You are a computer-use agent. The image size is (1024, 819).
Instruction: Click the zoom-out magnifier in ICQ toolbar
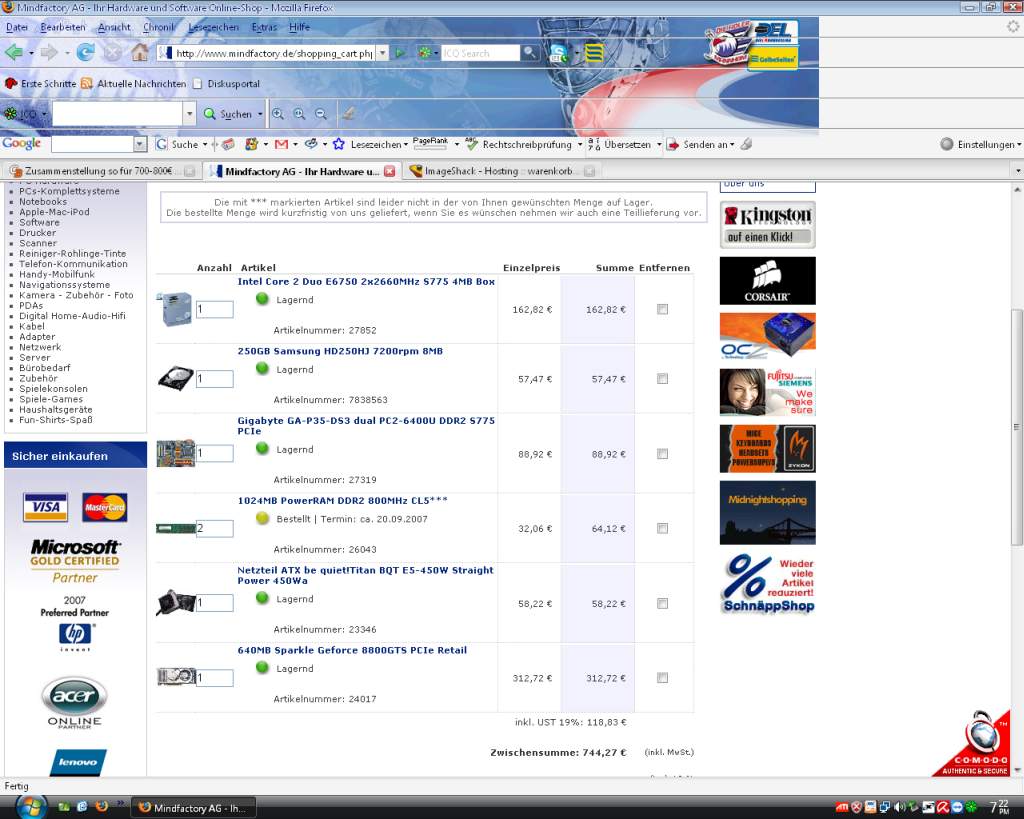point(321,114)
